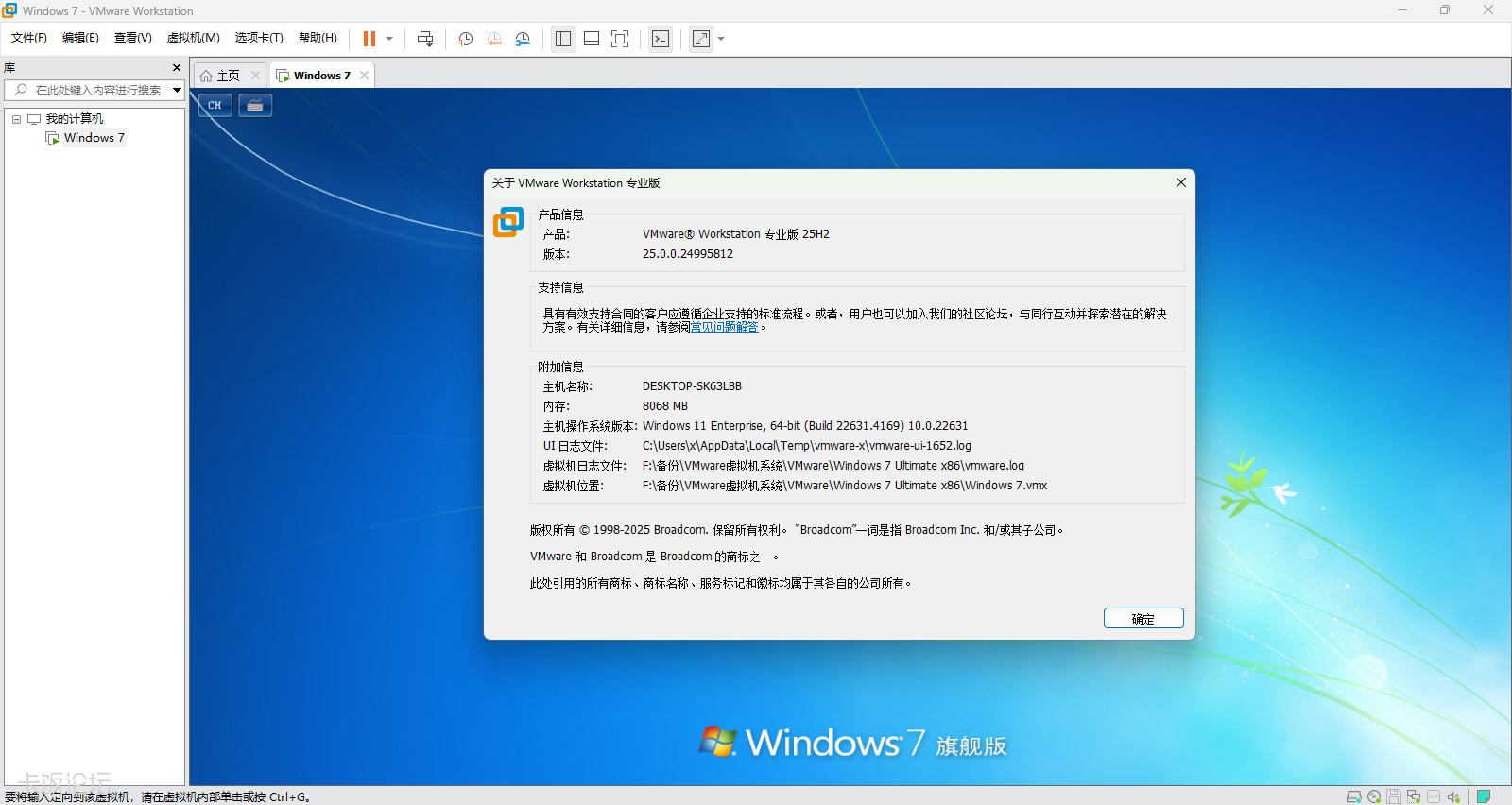Open the power options dropdown arrow
Screen dimensions: 1512x805
tap(389, 39)
